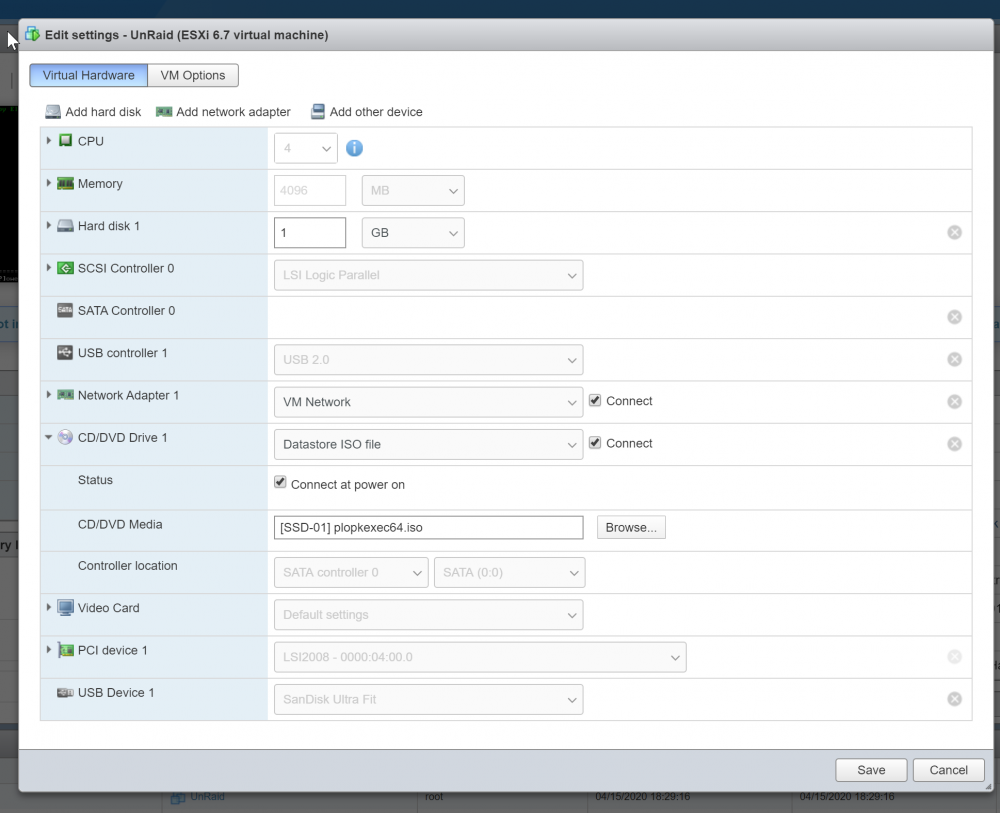Open the SanDisk Ultra Fit dropdown

[428, 699]
